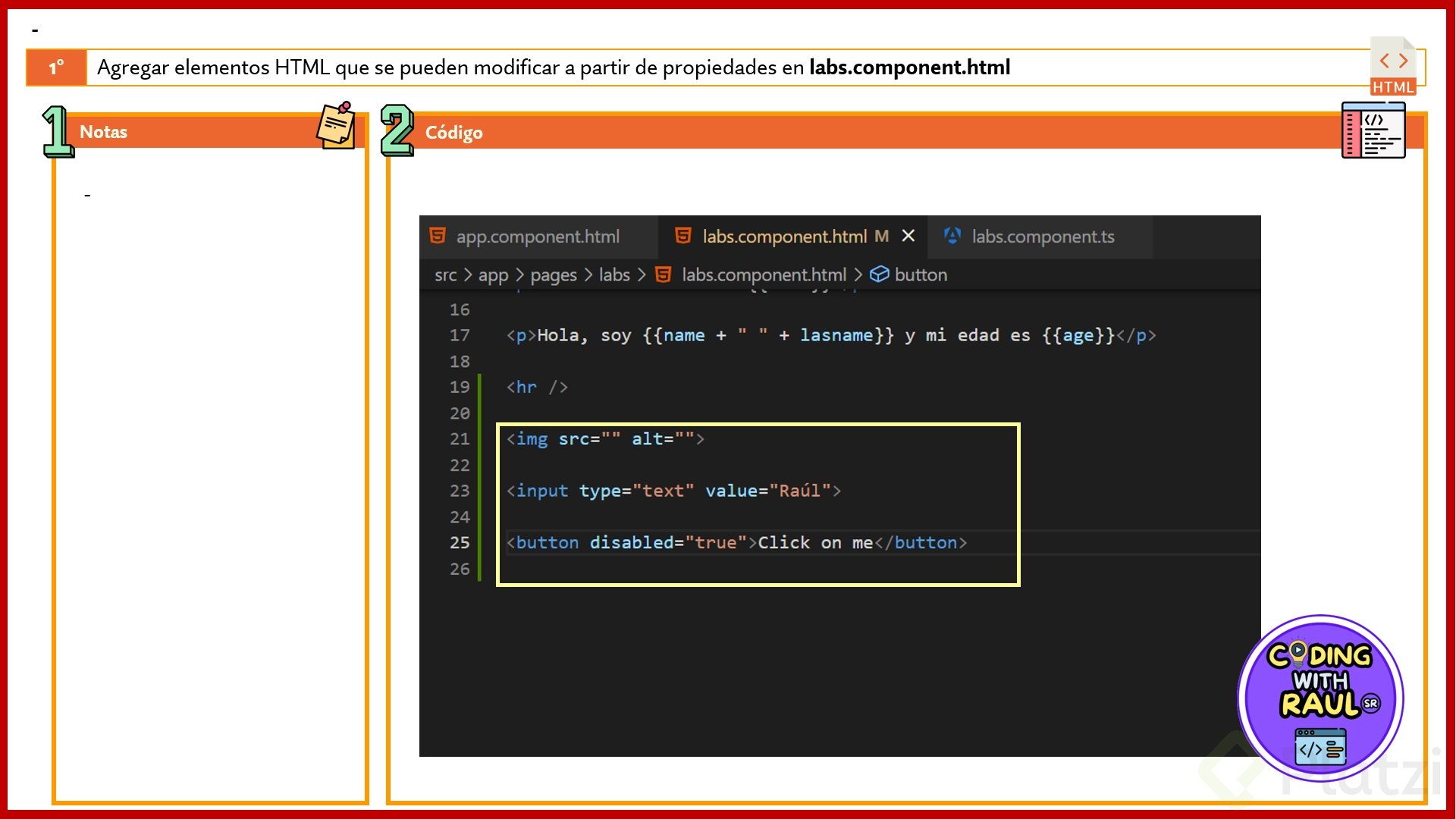The width and height of the screenshot is (1456, 819).
Task: Click the code editor icon beside Código
Action: coord(1373,130)
